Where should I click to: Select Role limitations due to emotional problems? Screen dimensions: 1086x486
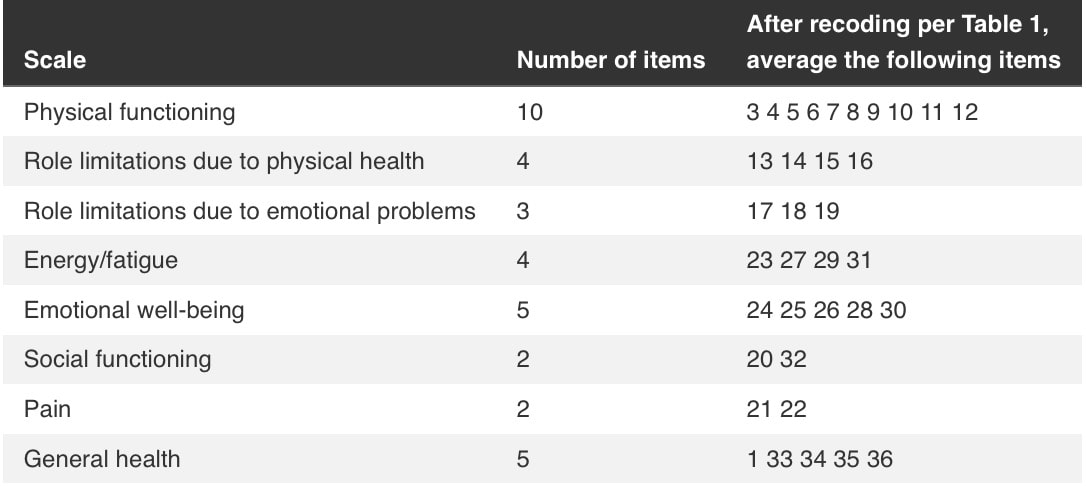point(249,210)
